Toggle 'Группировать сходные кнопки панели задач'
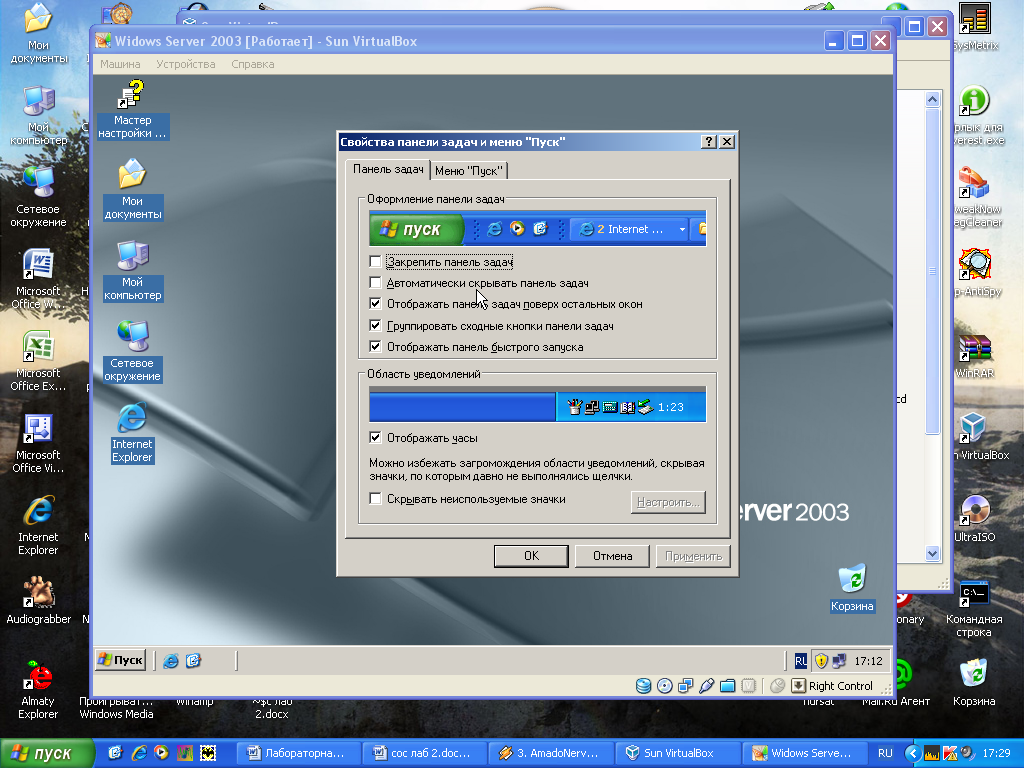The width and height of the screenshot is (1024, 768). pos(376,325)
